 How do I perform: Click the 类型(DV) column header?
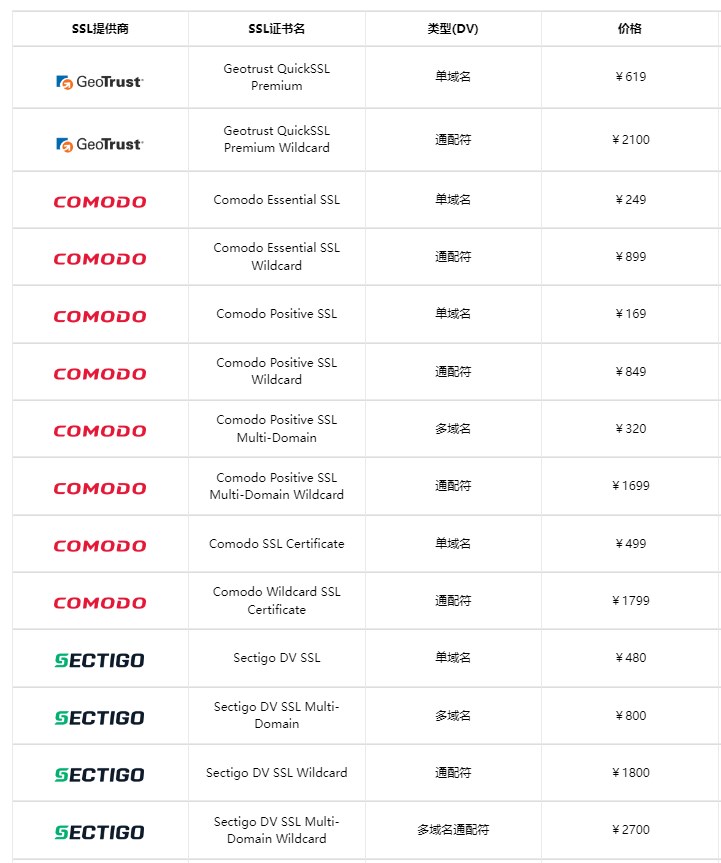coord(453,29)
